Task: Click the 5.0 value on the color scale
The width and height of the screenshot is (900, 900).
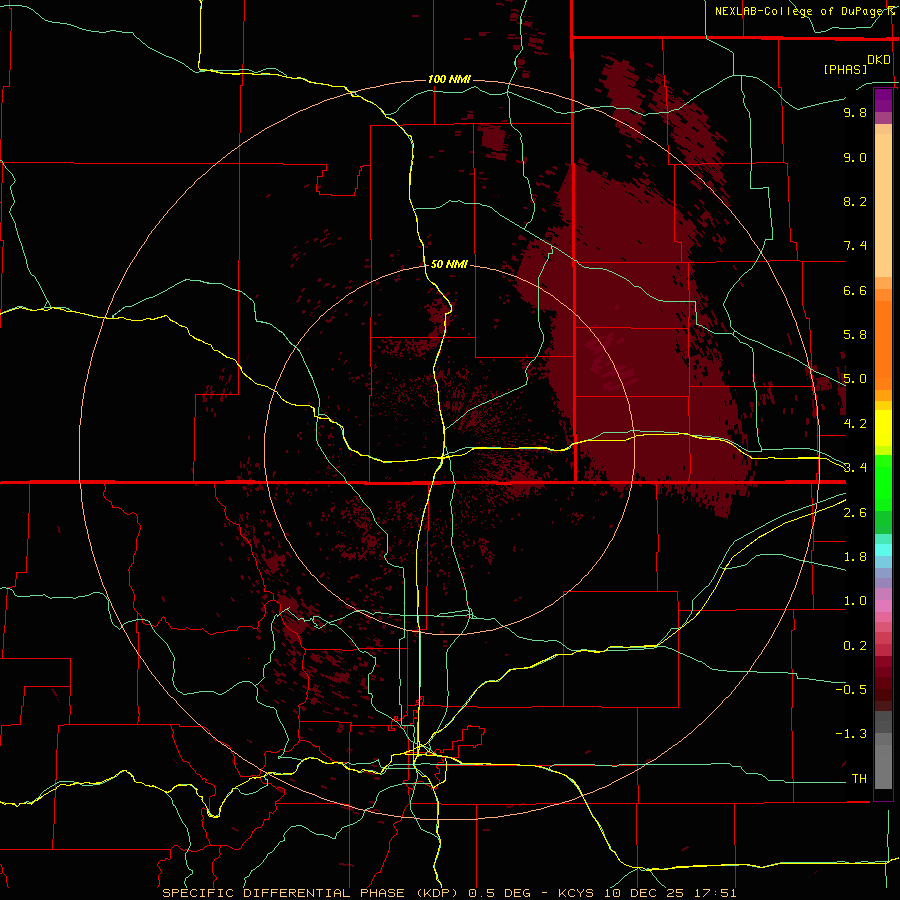Action: click(855, 379)
